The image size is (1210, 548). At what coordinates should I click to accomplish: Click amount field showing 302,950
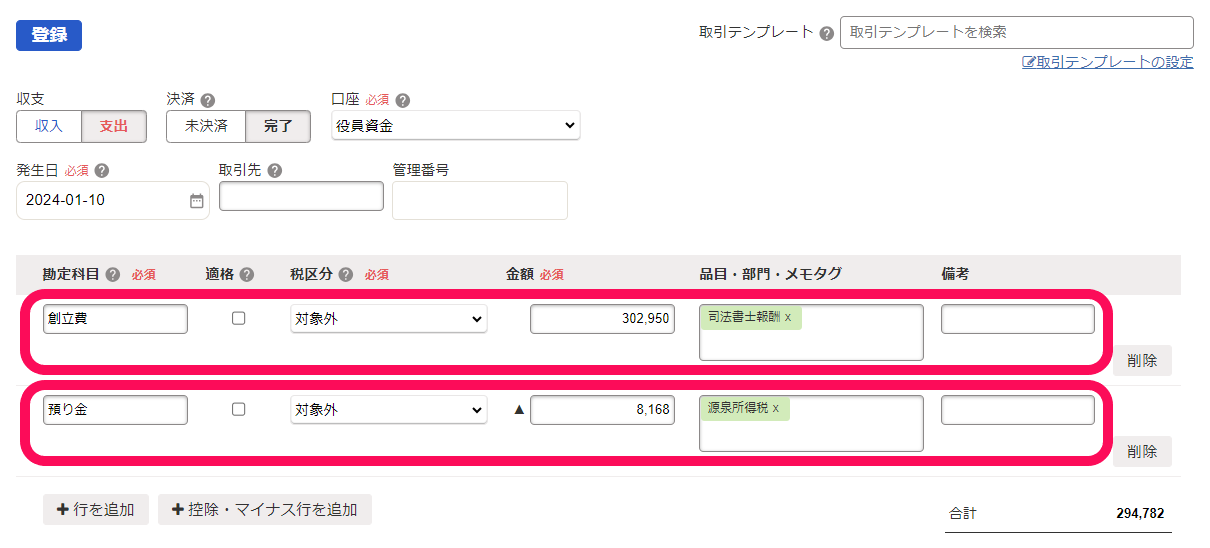pos(603,319)
